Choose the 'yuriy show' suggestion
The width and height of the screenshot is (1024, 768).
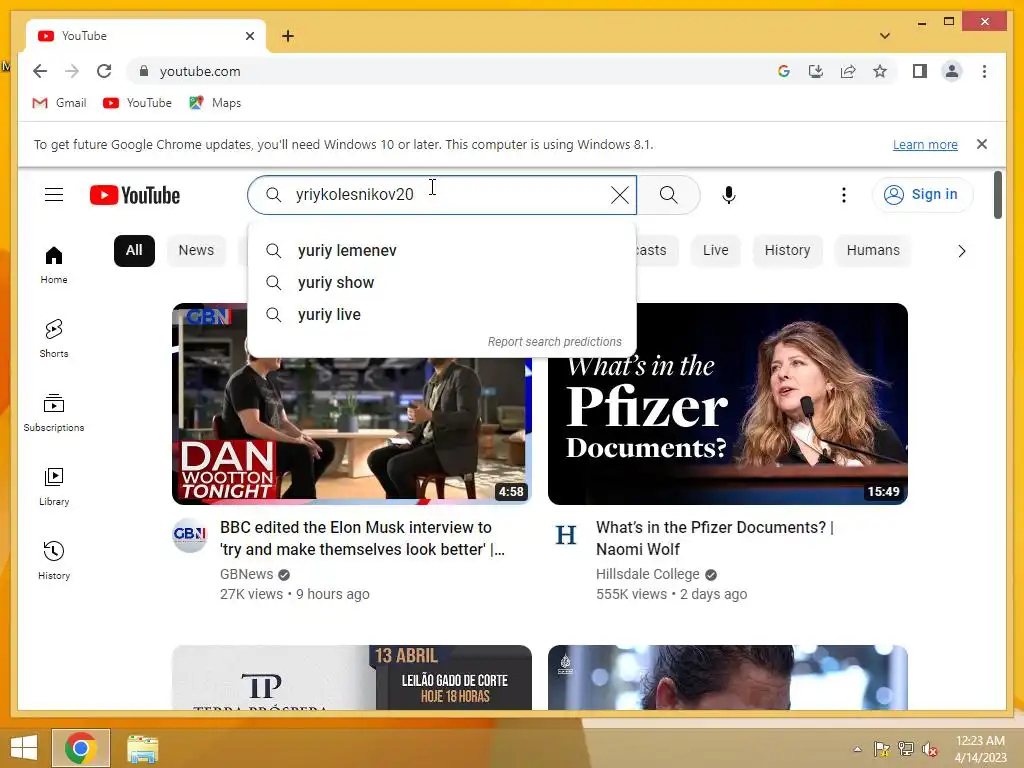pos(441,283)
